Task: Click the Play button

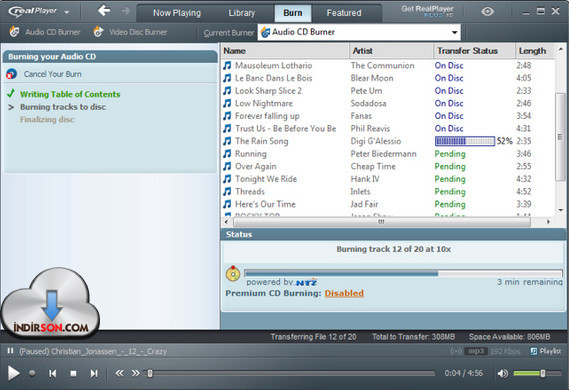Action: pos(14,373)
